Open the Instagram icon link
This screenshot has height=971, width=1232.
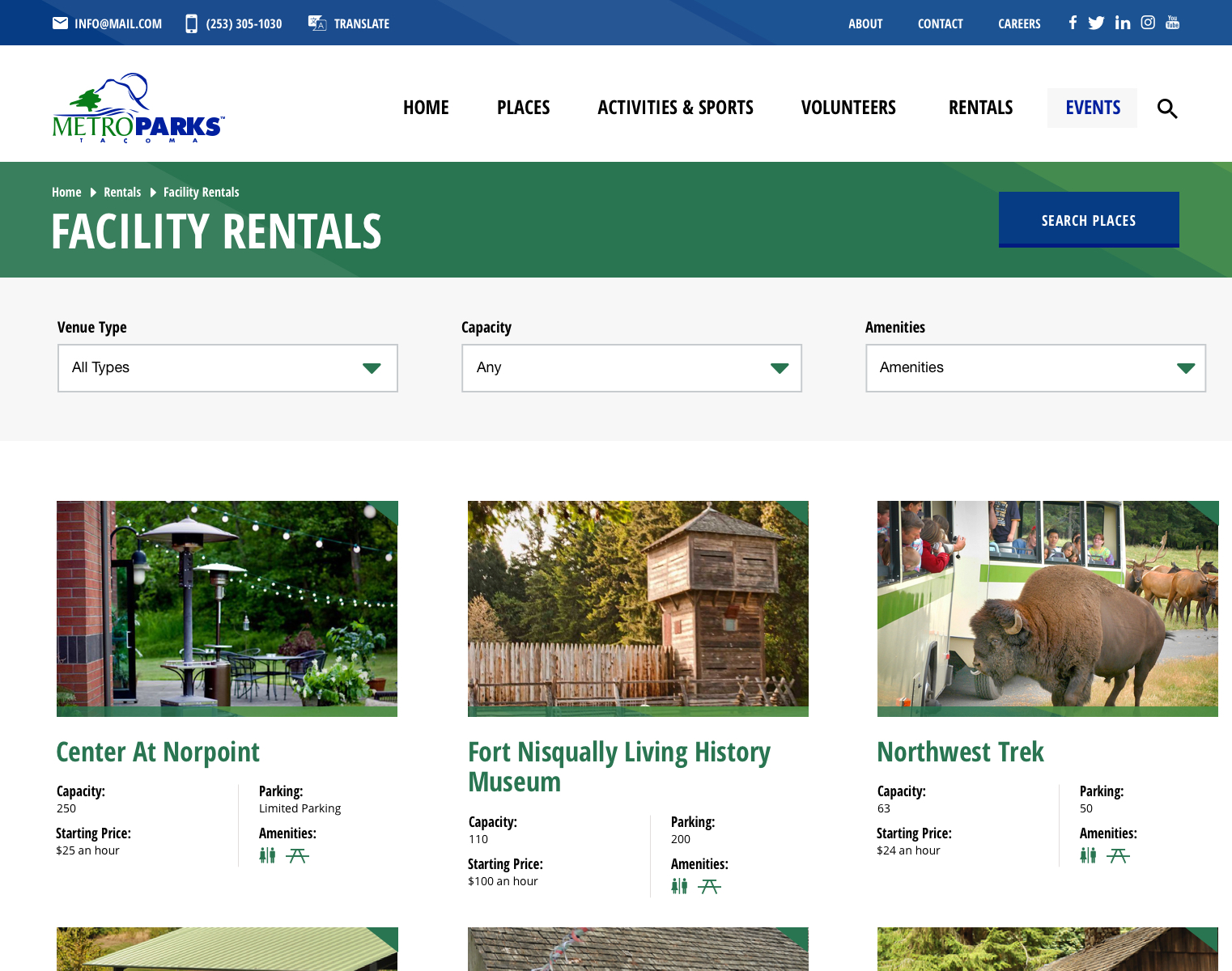pos(1148,23)
